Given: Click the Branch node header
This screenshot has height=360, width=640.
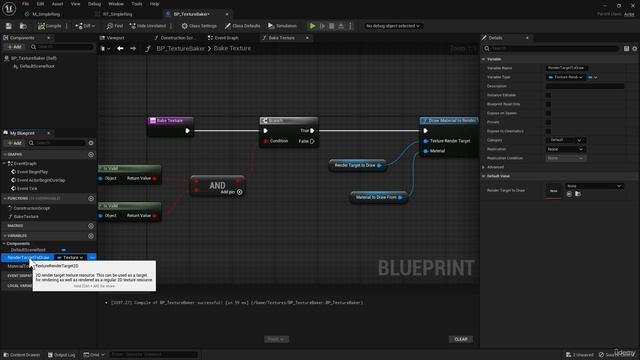Looking at the screenshot, I should (x=289, y=121).
